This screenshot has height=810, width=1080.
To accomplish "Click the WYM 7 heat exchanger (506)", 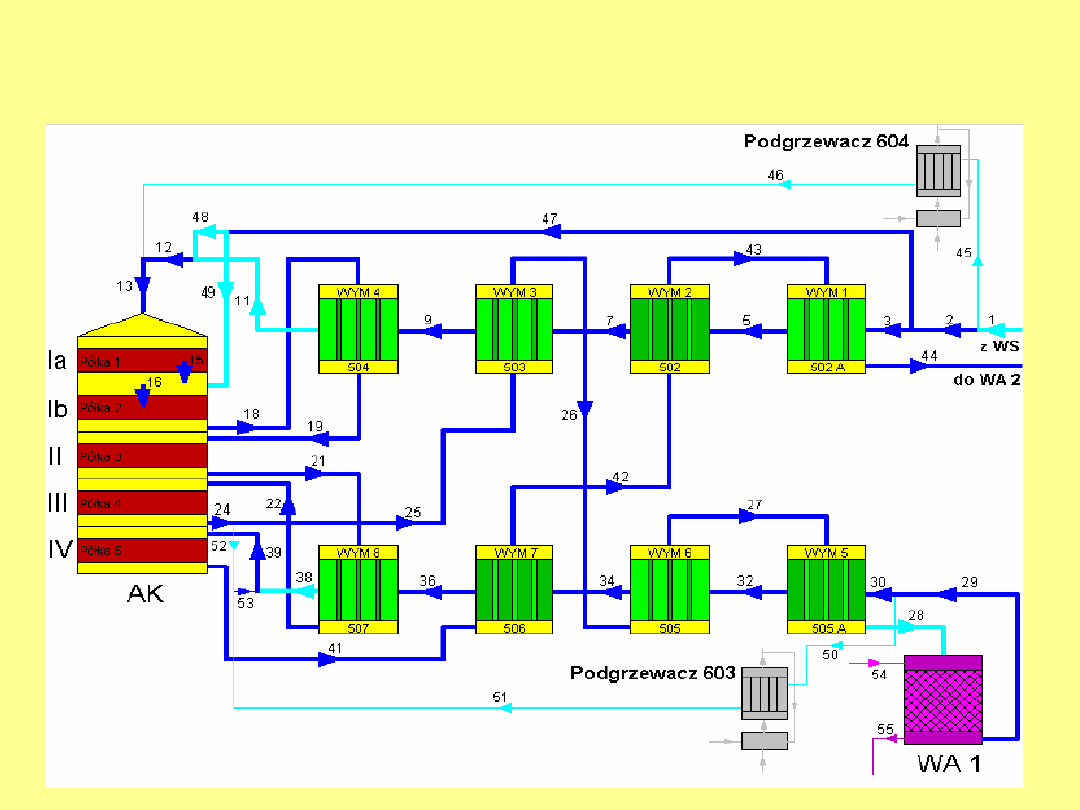I will tap(513, 591).
